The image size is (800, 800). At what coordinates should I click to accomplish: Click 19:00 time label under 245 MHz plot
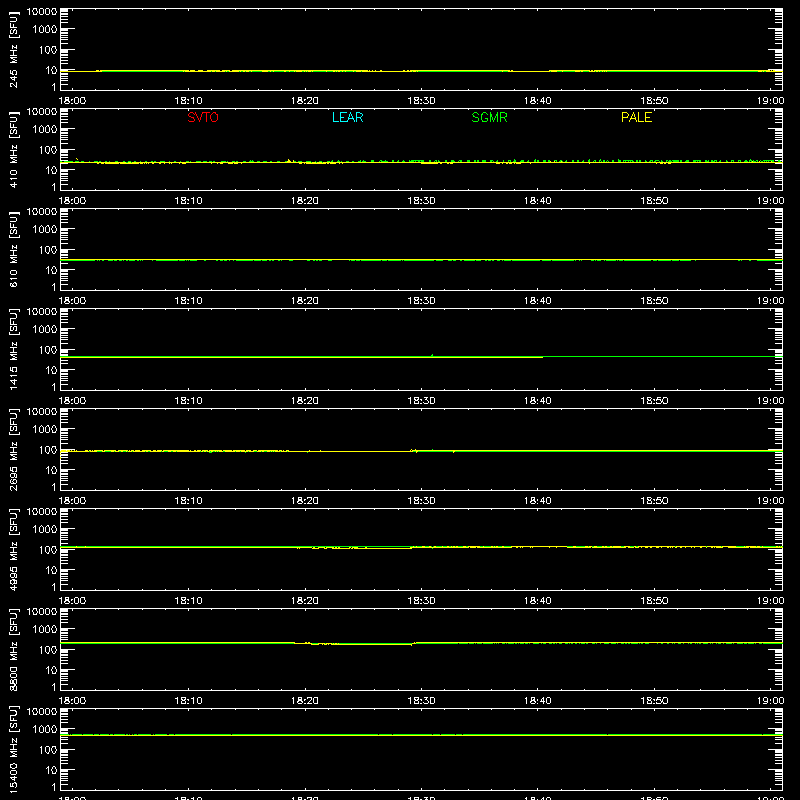[770, 101]
